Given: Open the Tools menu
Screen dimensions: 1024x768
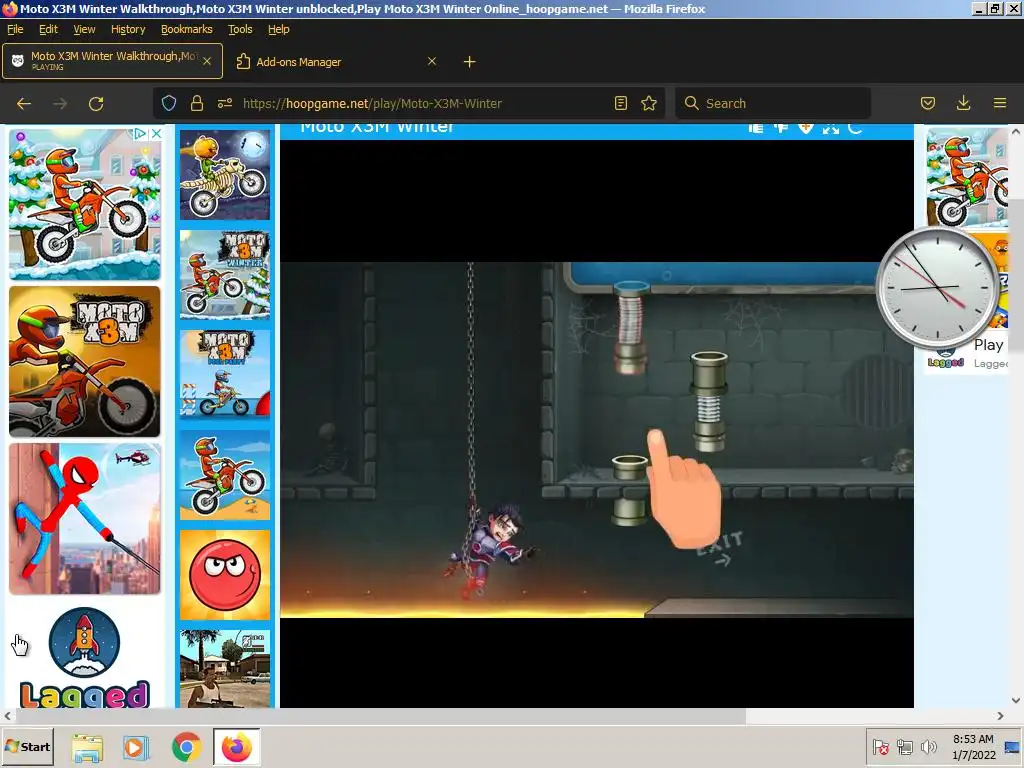Looking at the screenshot, I should click(240, 29).
